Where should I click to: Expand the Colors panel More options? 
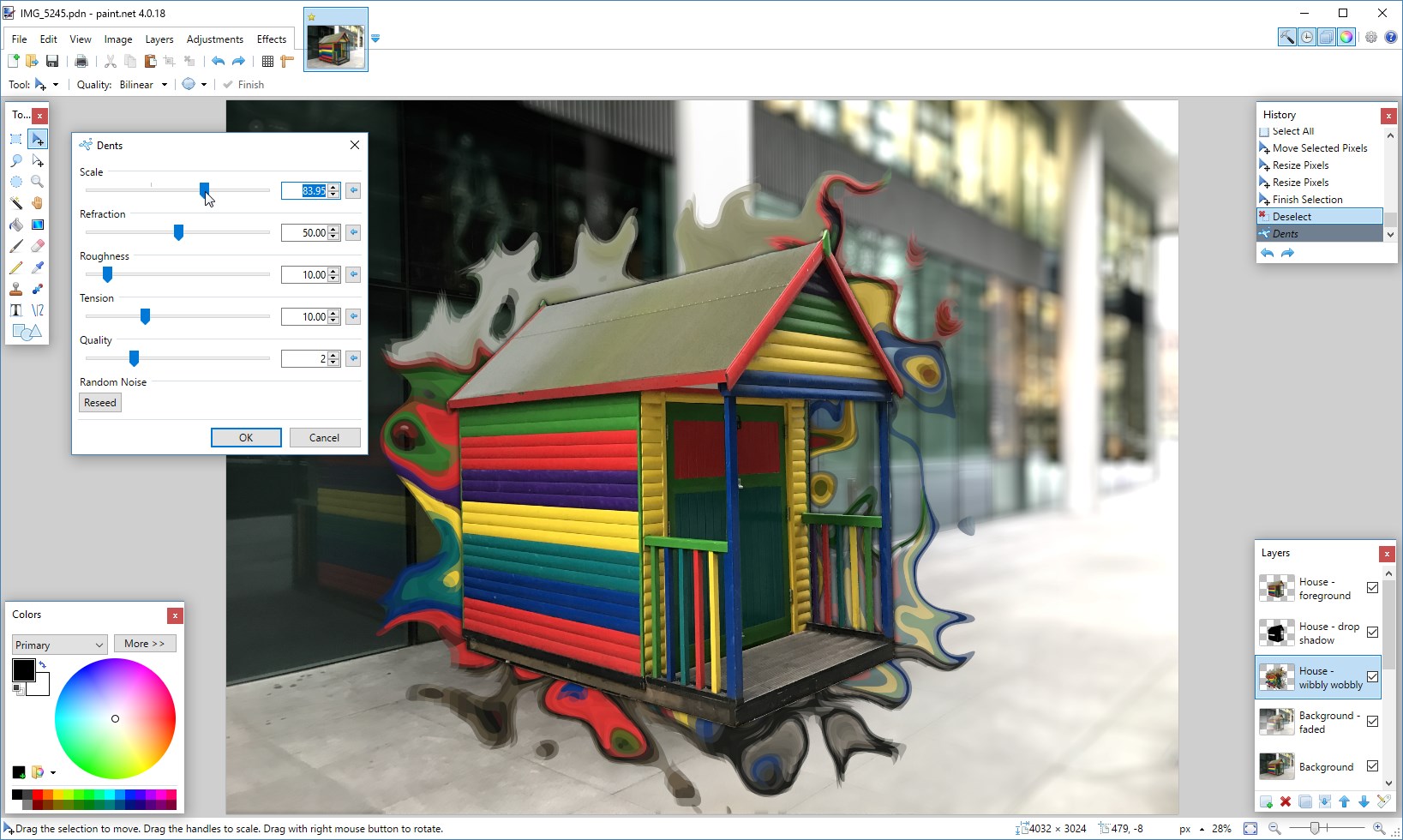pos(145,643)
